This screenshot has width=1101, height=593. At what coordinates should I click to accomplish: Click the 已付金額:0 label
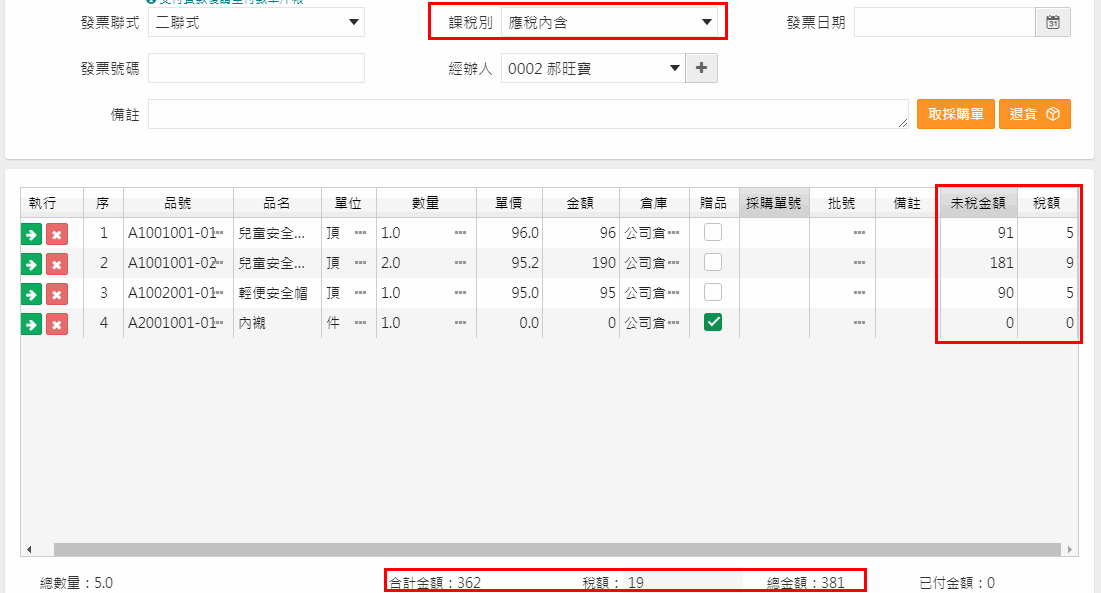956,582
